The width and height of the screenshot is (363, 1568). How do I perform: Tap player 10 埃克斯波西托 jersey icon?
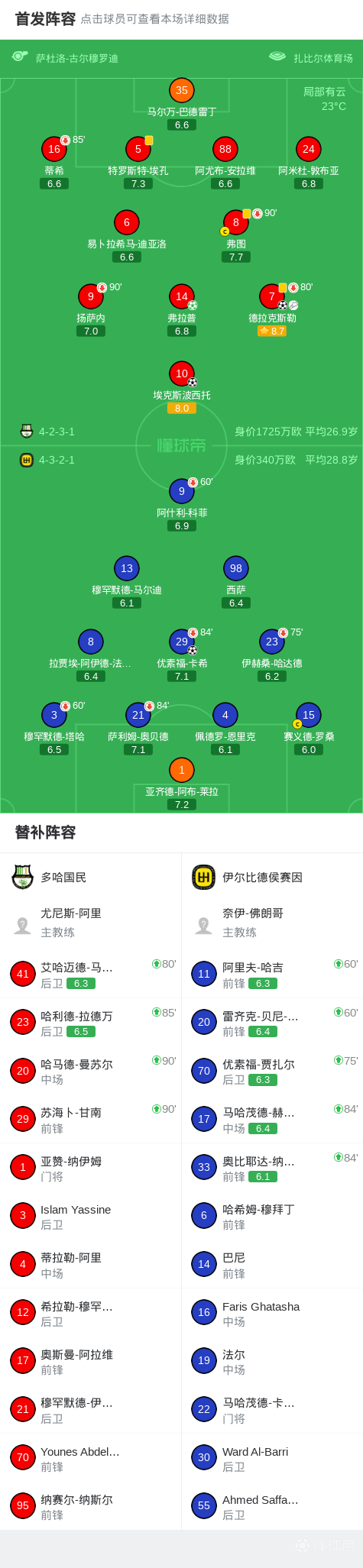[182, 373]
